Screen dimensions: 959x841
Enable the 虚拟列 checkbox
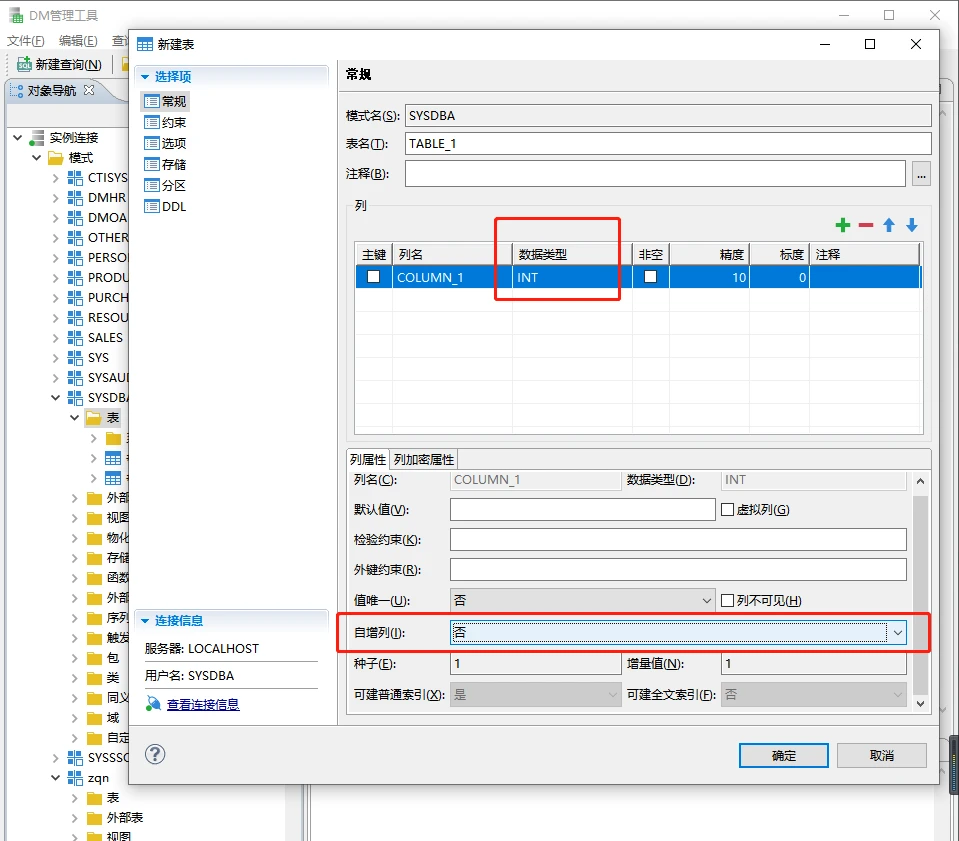click(728, 510)
